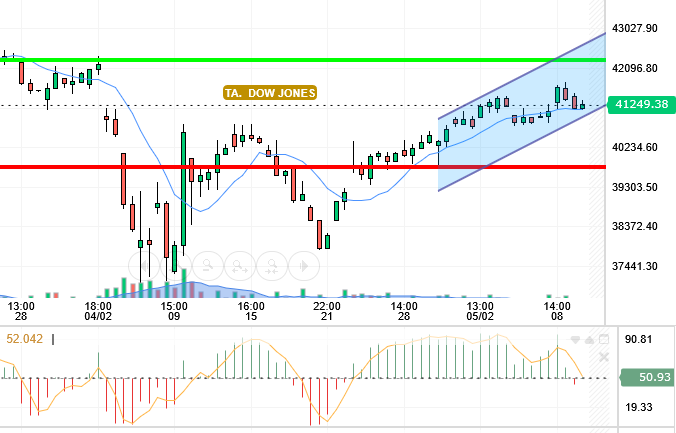The image size is (676, 433).
Task: Click the 14:00 28 time axis label
Action: pos(404,311)
